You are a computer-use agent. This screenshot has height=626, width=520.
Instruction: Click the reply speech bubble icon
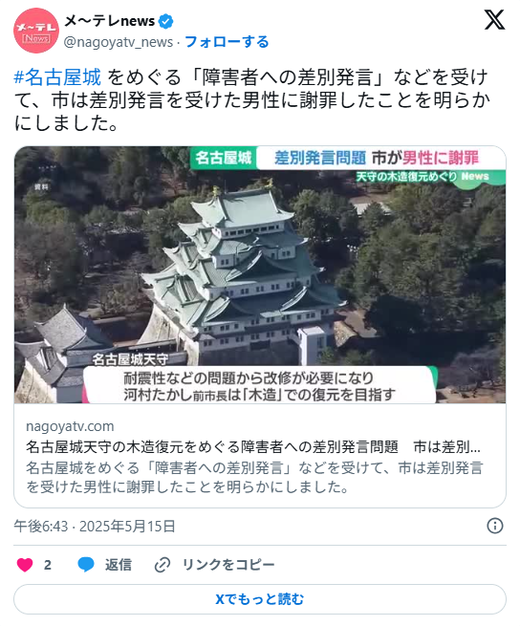(x=85, y=565)
